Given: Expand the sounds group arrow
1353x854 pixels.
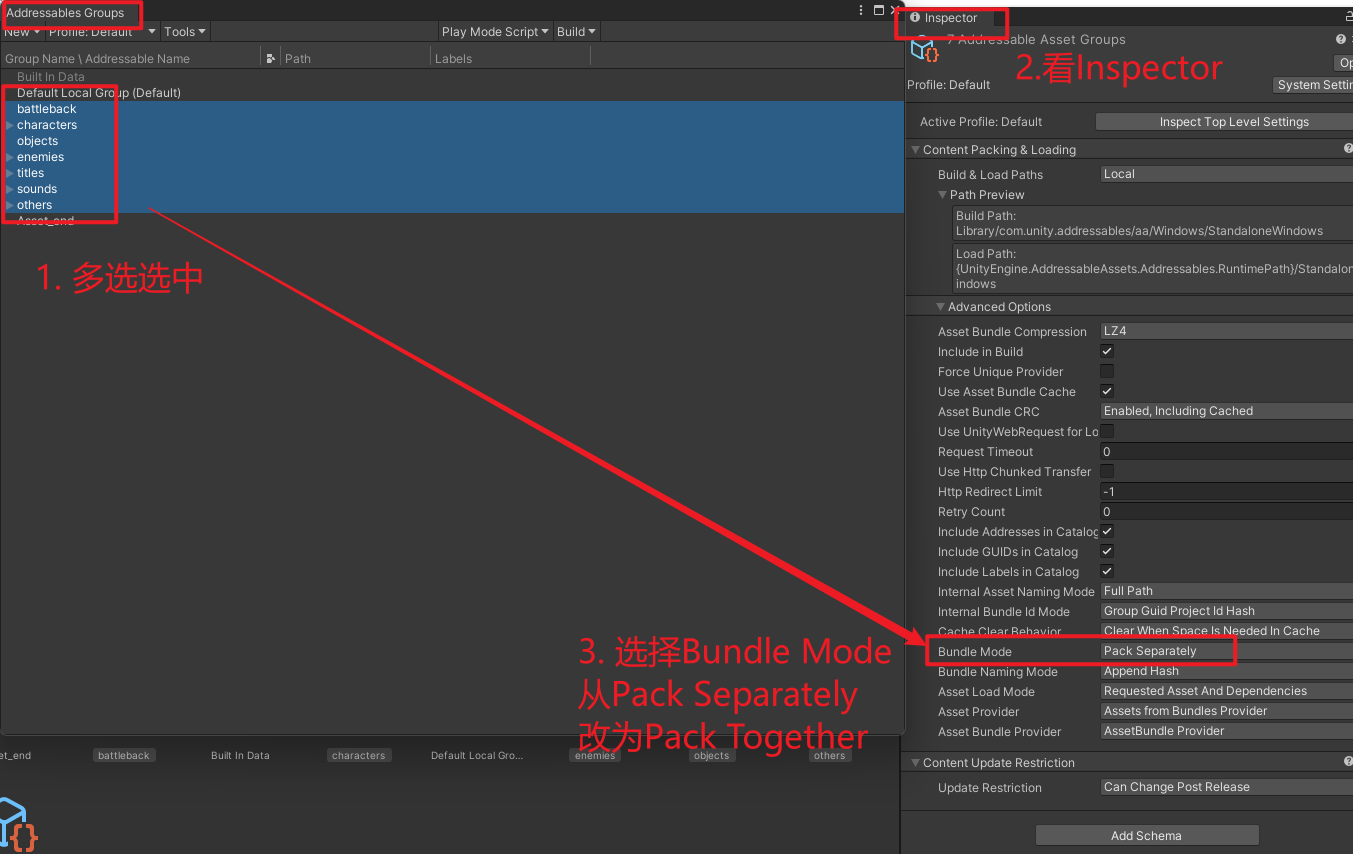Looking at the screenshot, I should point(10,189).
